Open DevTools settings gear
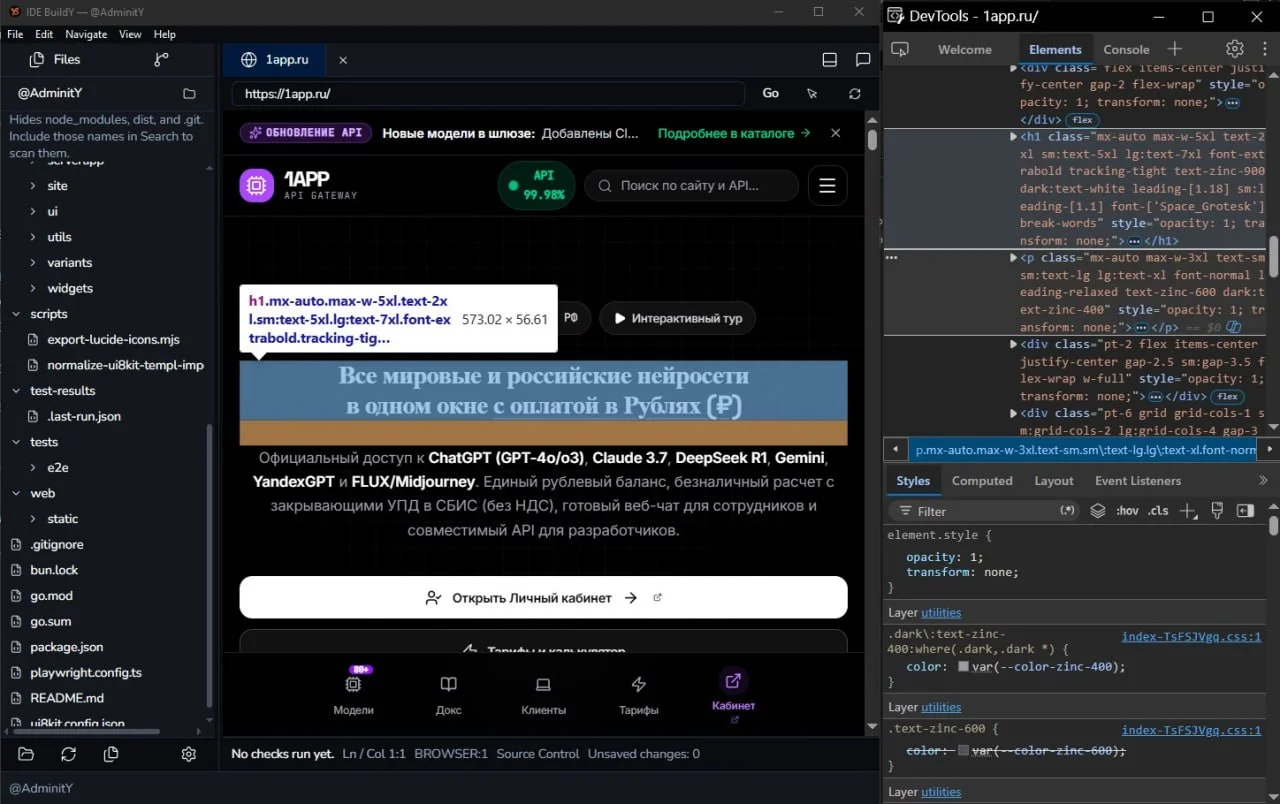 tap(1235, 49)
